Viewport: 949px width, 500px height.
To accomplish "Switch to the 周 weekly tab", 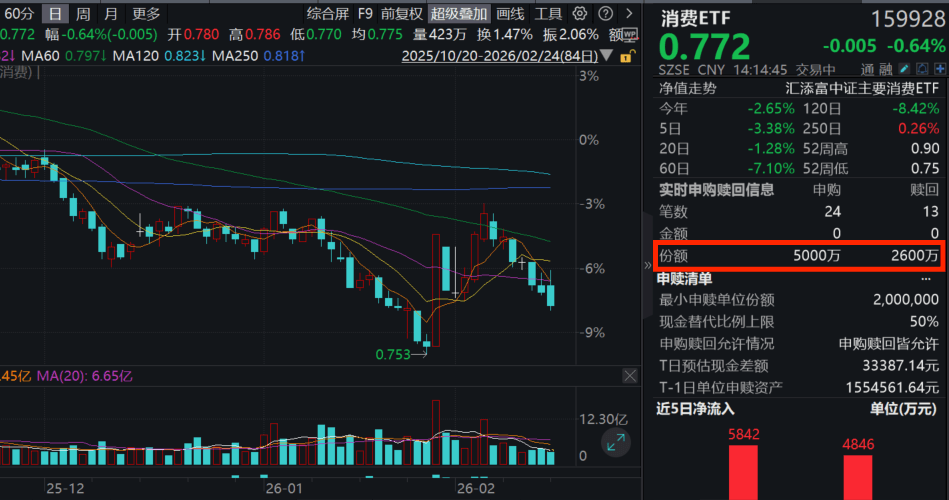I will (x=83, y=14).
